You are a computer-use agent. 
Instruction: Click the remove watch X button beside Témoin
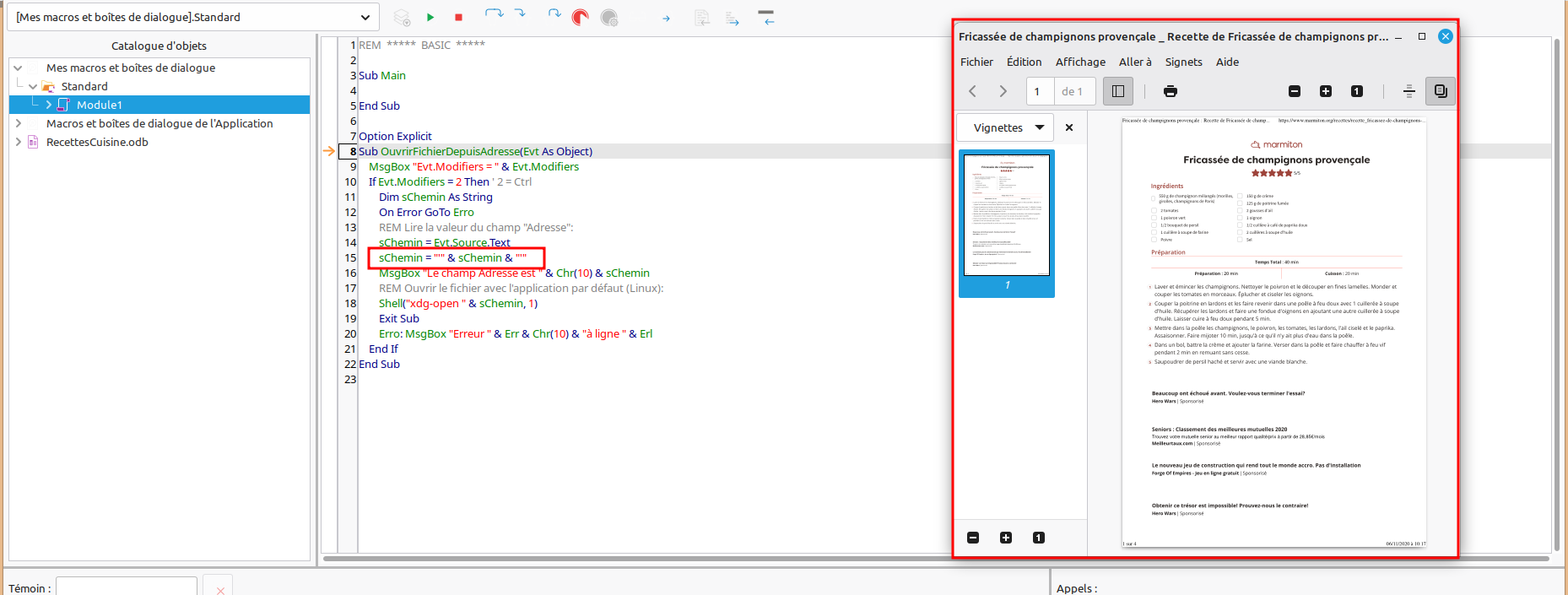tap(219, 587)
